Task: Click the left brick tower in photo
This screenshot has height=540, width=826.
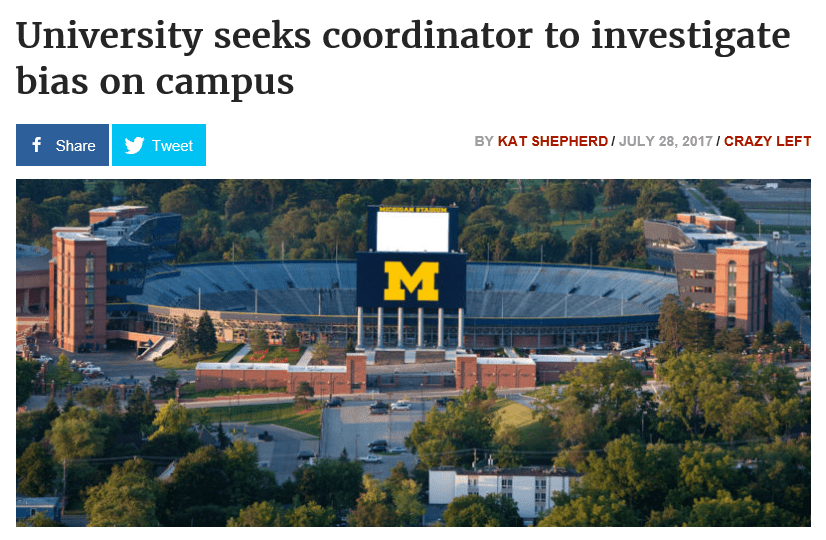Action: pos(78,290)
